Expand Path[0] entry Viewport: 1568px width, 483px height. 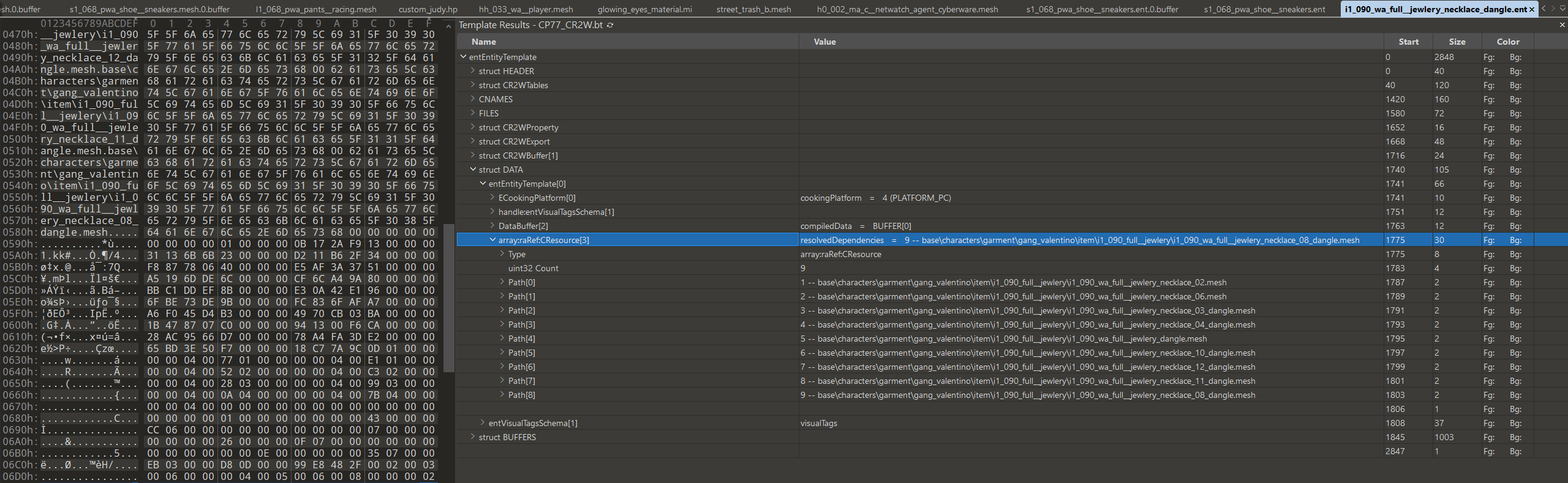pyautogui.click(x=502, y=282)
